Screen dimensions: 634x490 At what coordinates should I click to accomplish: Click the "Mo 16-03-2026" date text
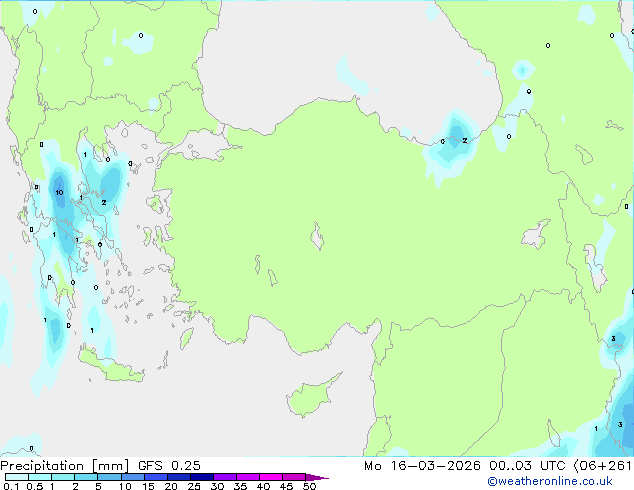coord(422,465)
